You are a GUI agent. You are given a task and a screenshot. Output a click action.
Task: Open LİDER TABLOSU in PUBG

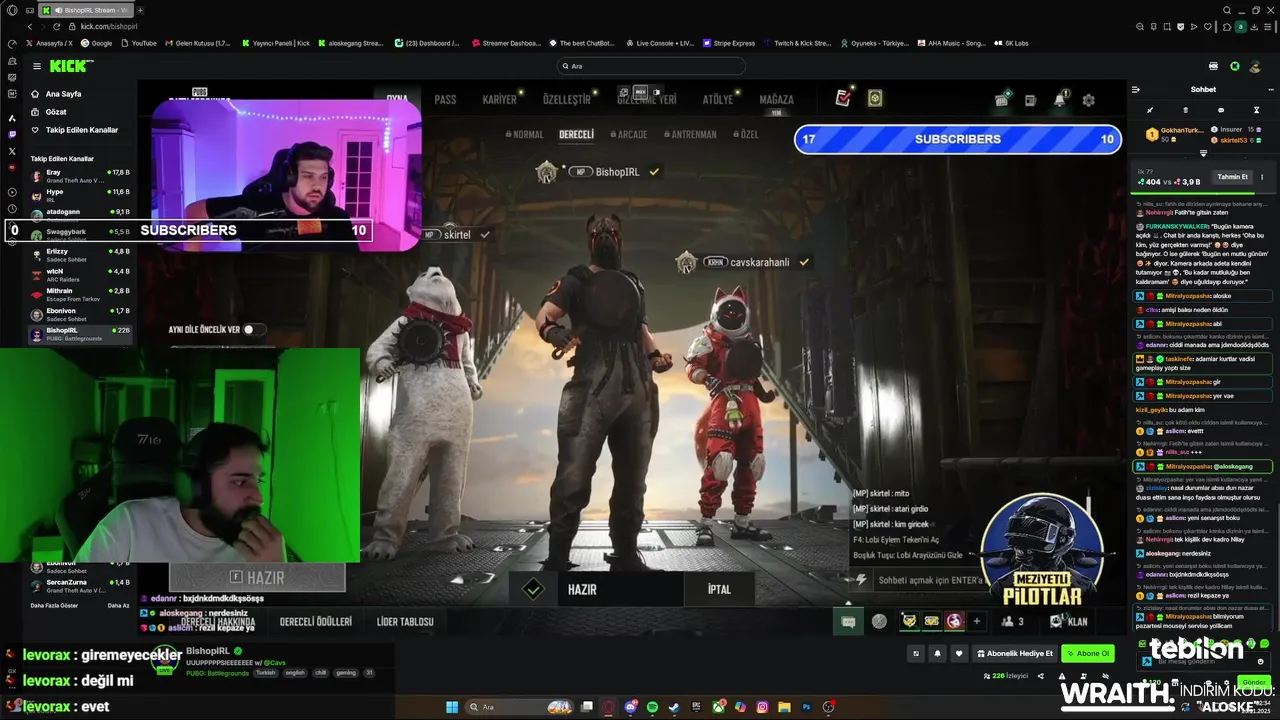click(405, 621)
